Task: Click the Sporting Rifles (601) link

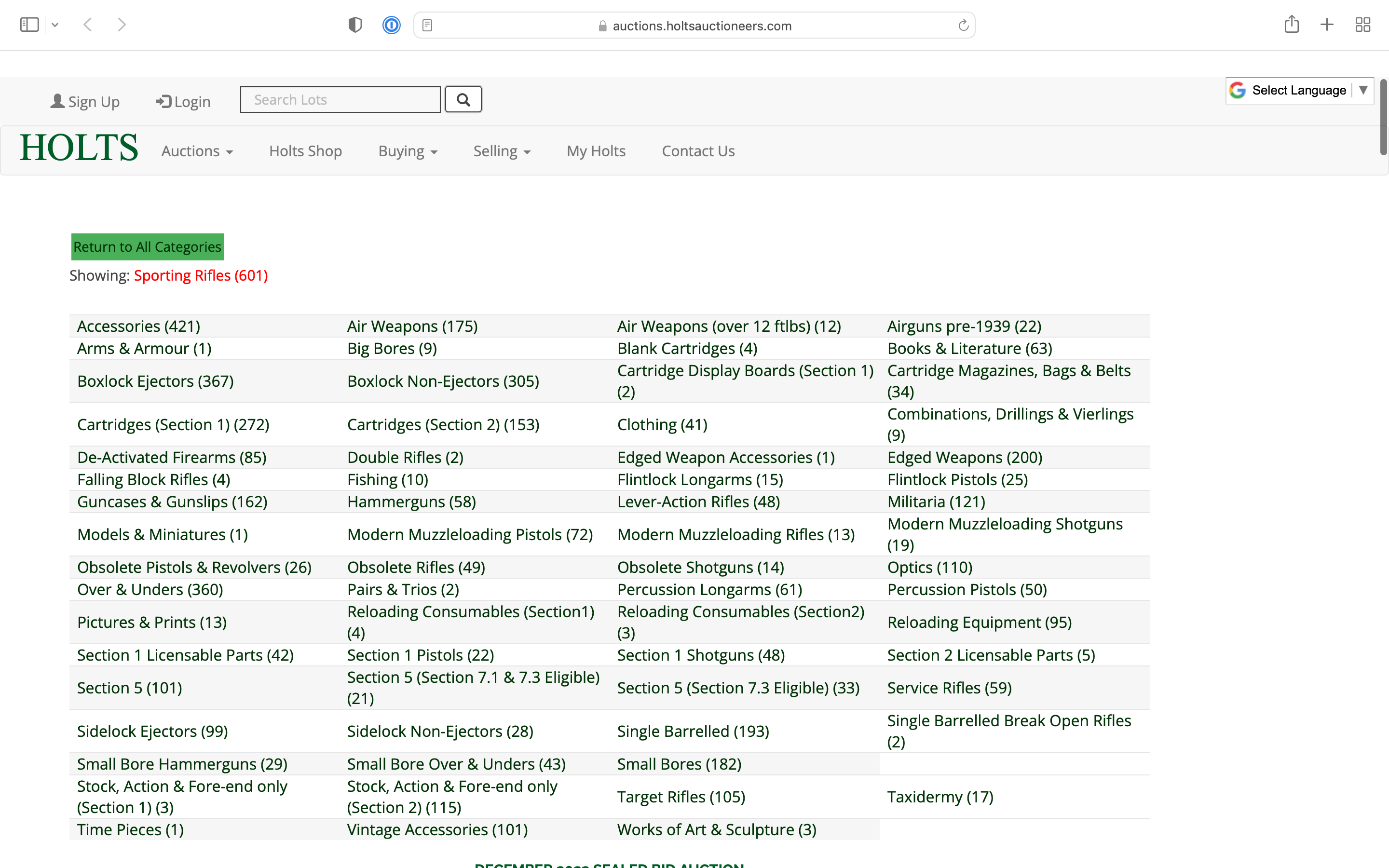Action: click(x=201, y=275)
